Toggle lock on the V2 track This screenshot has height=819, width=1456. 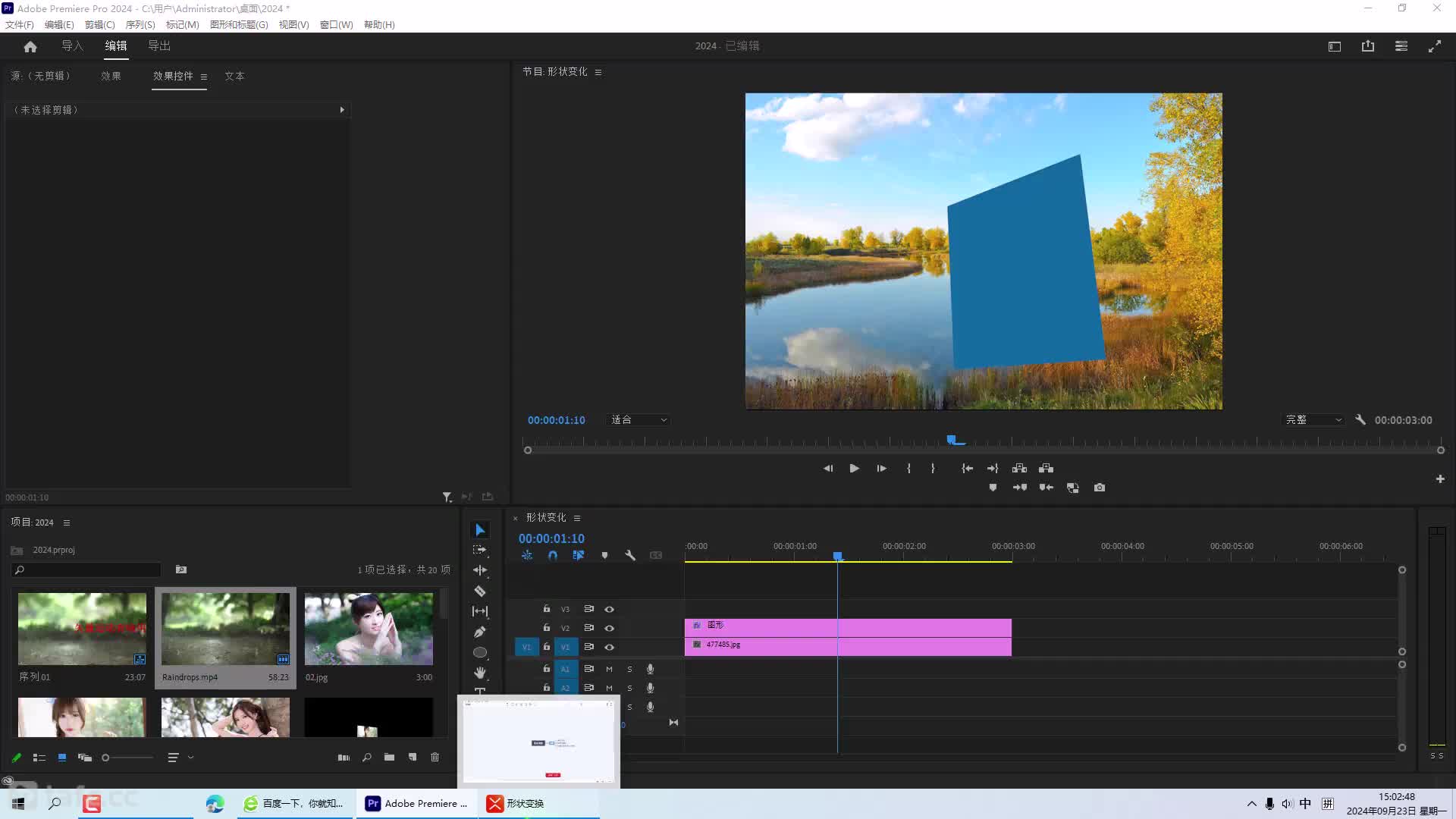[546, 628]
